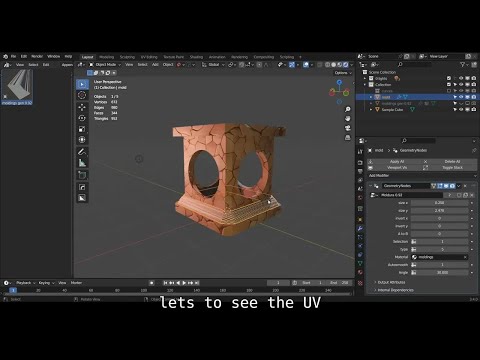
Task: Open the Object Mode dropdown
Action: click(x=104, y=65)
